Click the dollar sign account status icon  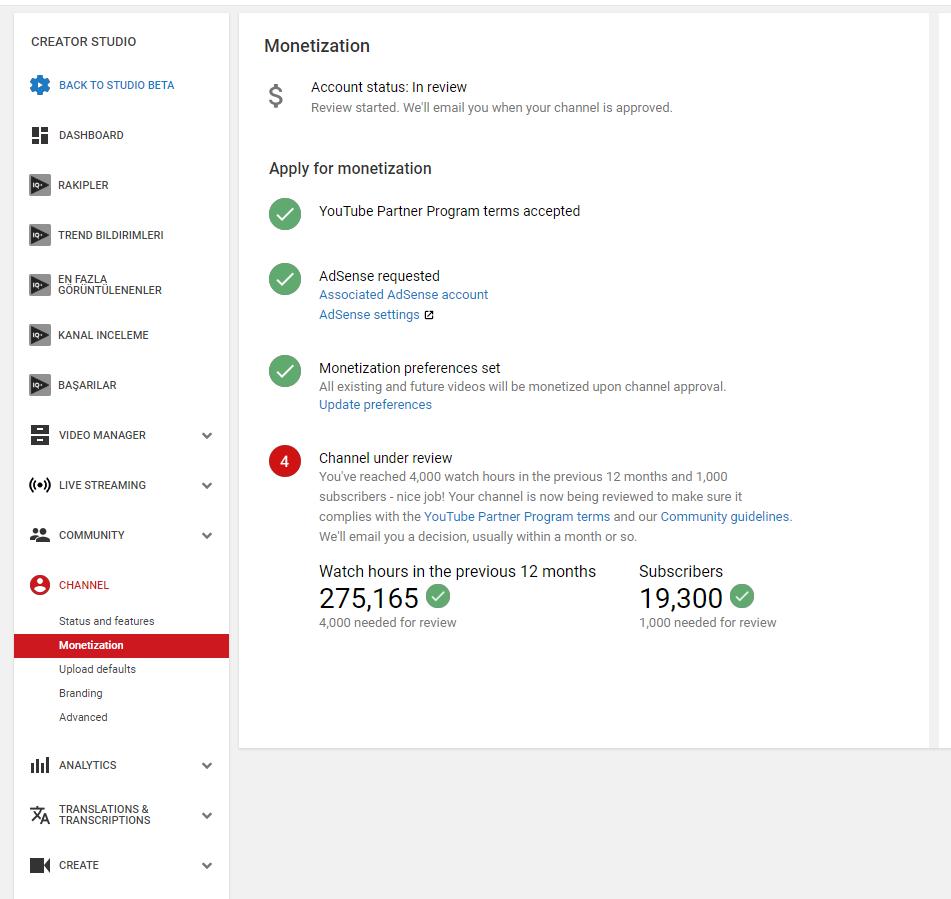tap(276, 96)
